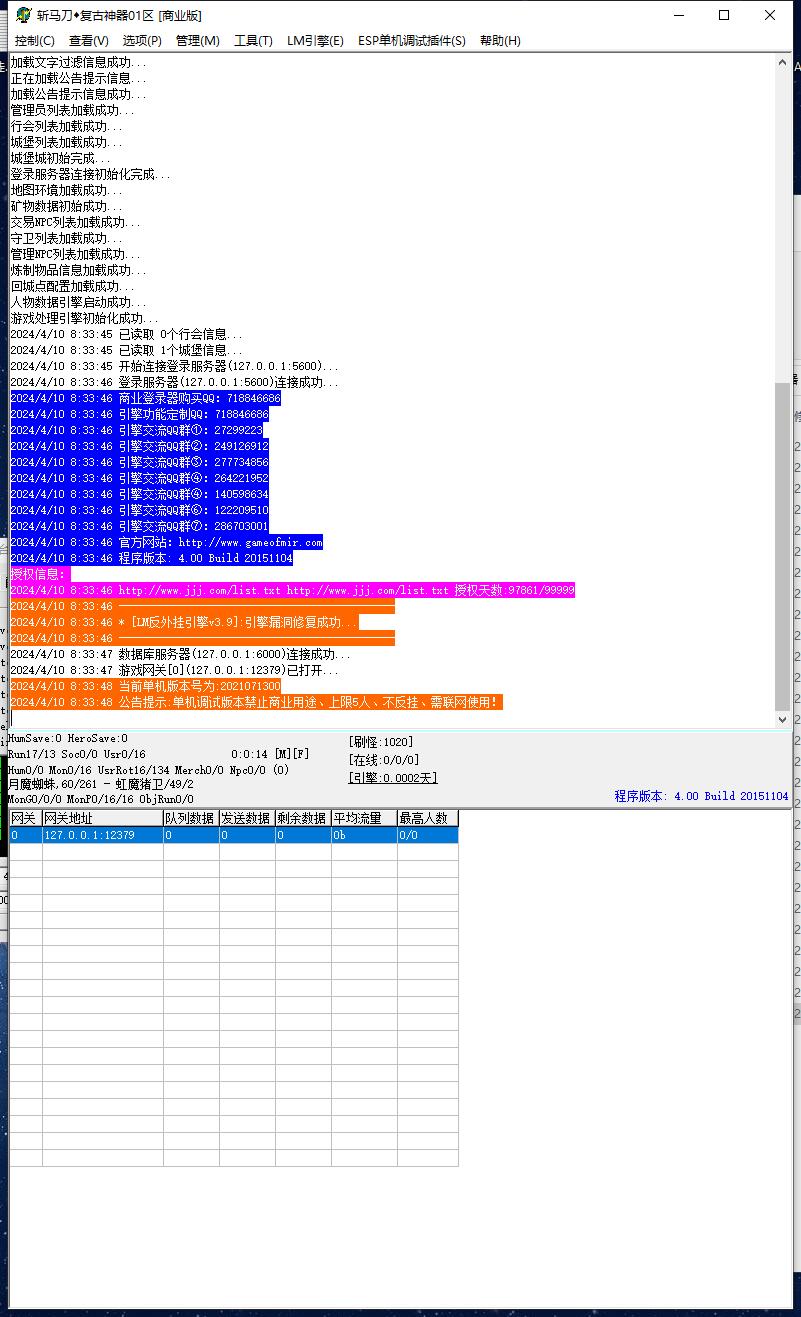The height and width of the screenshot is (1317, 801).
Task: Click the 商业登录器购买QQ: 718846686 line
Action: (x=146, y=398)
